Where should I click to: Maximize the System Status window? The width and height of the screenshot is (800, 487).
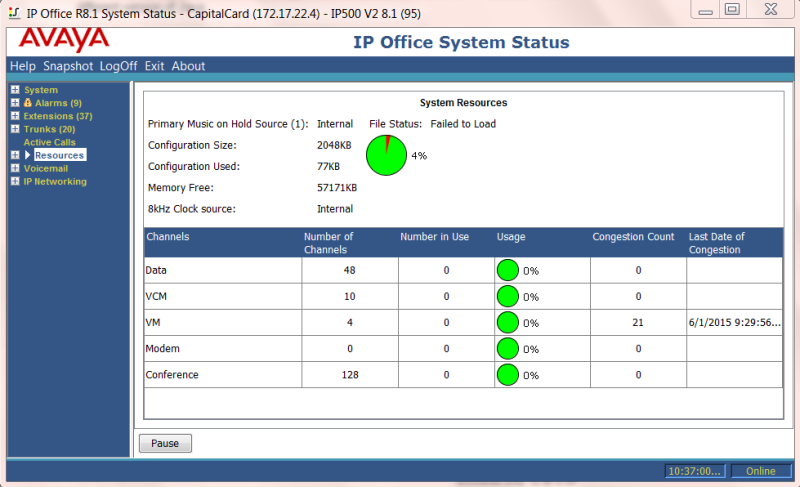[x=733, y=10]
